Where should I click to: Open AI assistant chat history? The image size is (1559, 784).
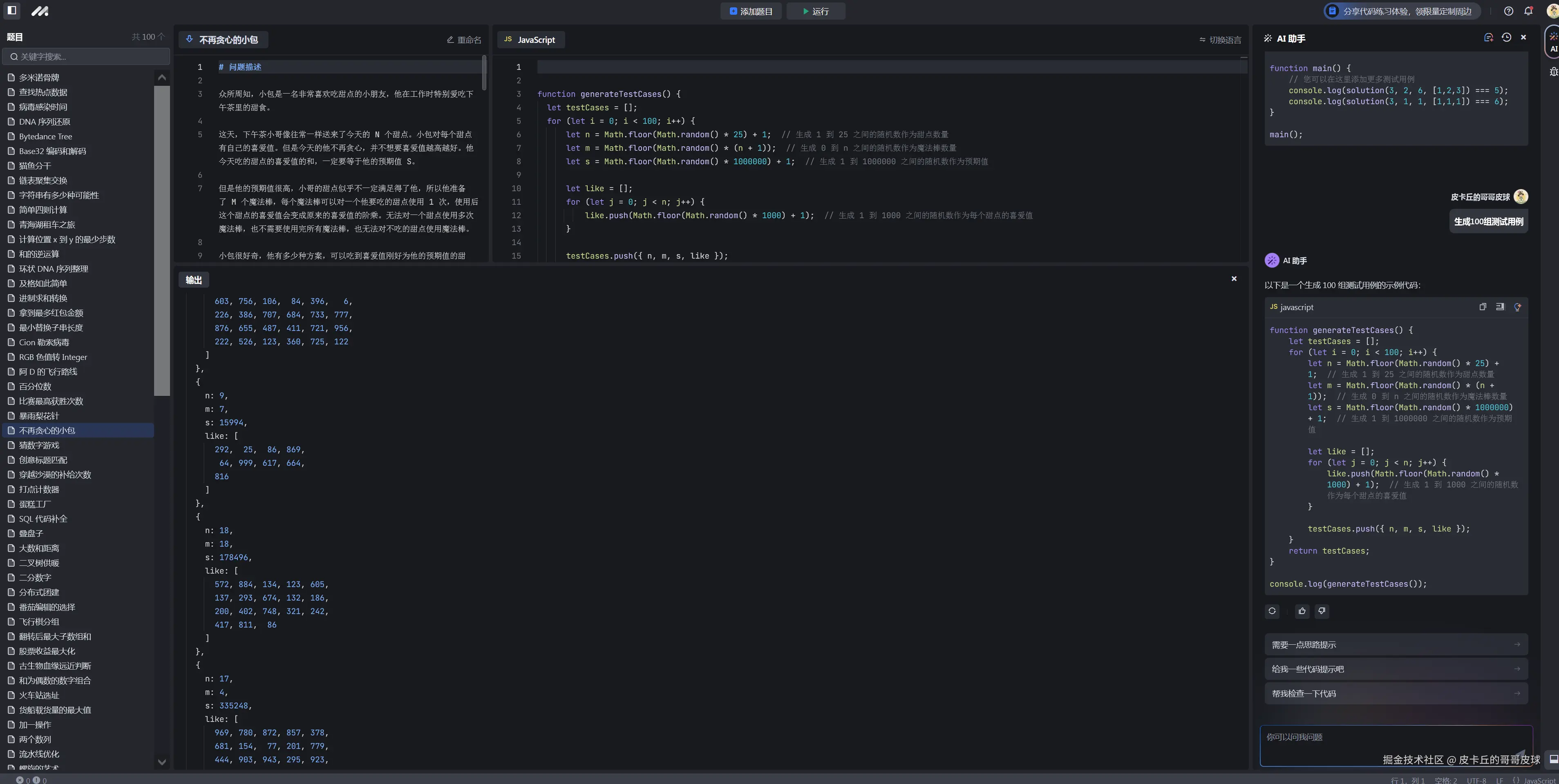click(x=1506, y=38)
